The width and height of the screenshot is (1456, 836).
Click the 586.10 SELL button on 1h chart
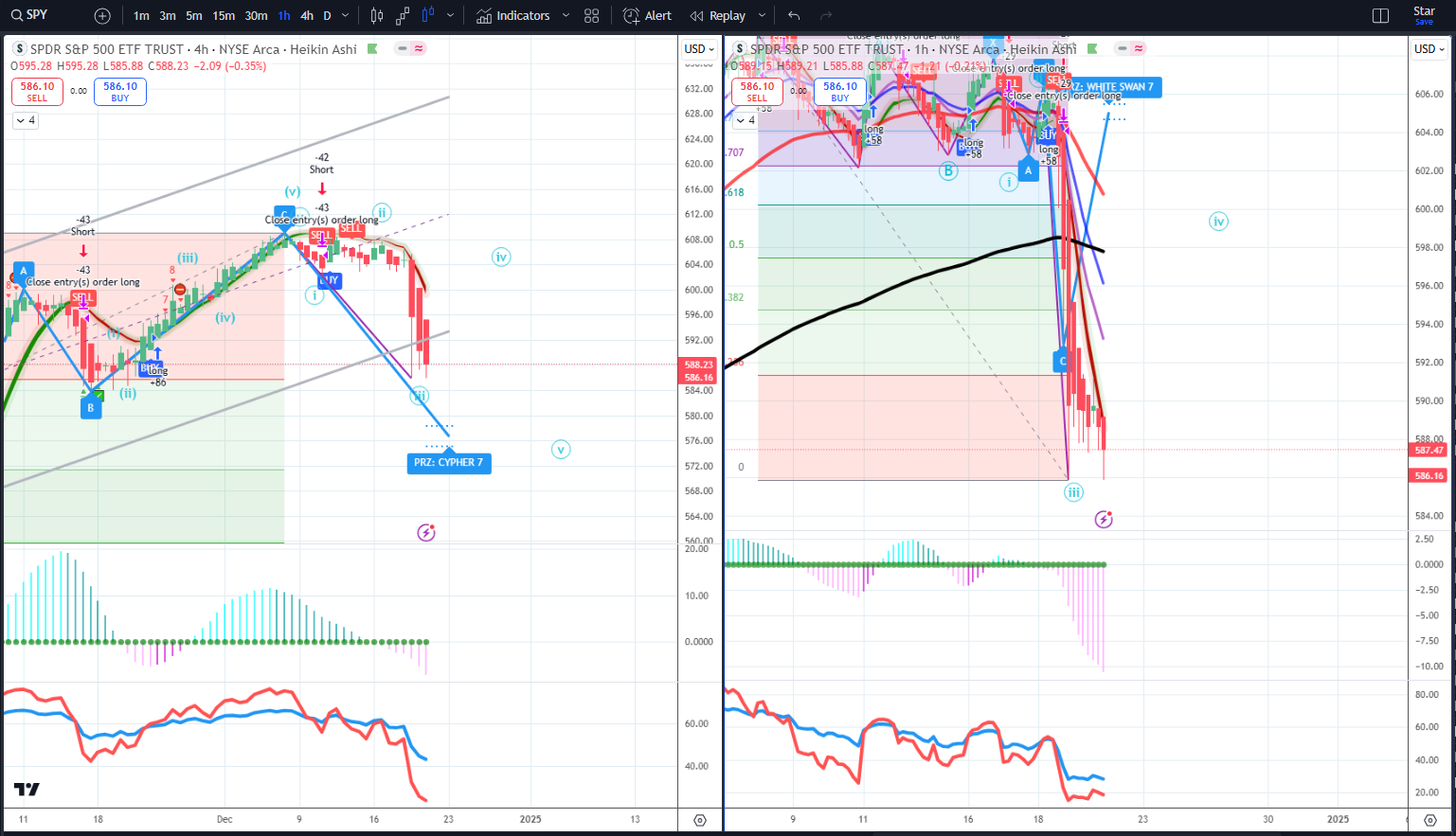(757, 91)
